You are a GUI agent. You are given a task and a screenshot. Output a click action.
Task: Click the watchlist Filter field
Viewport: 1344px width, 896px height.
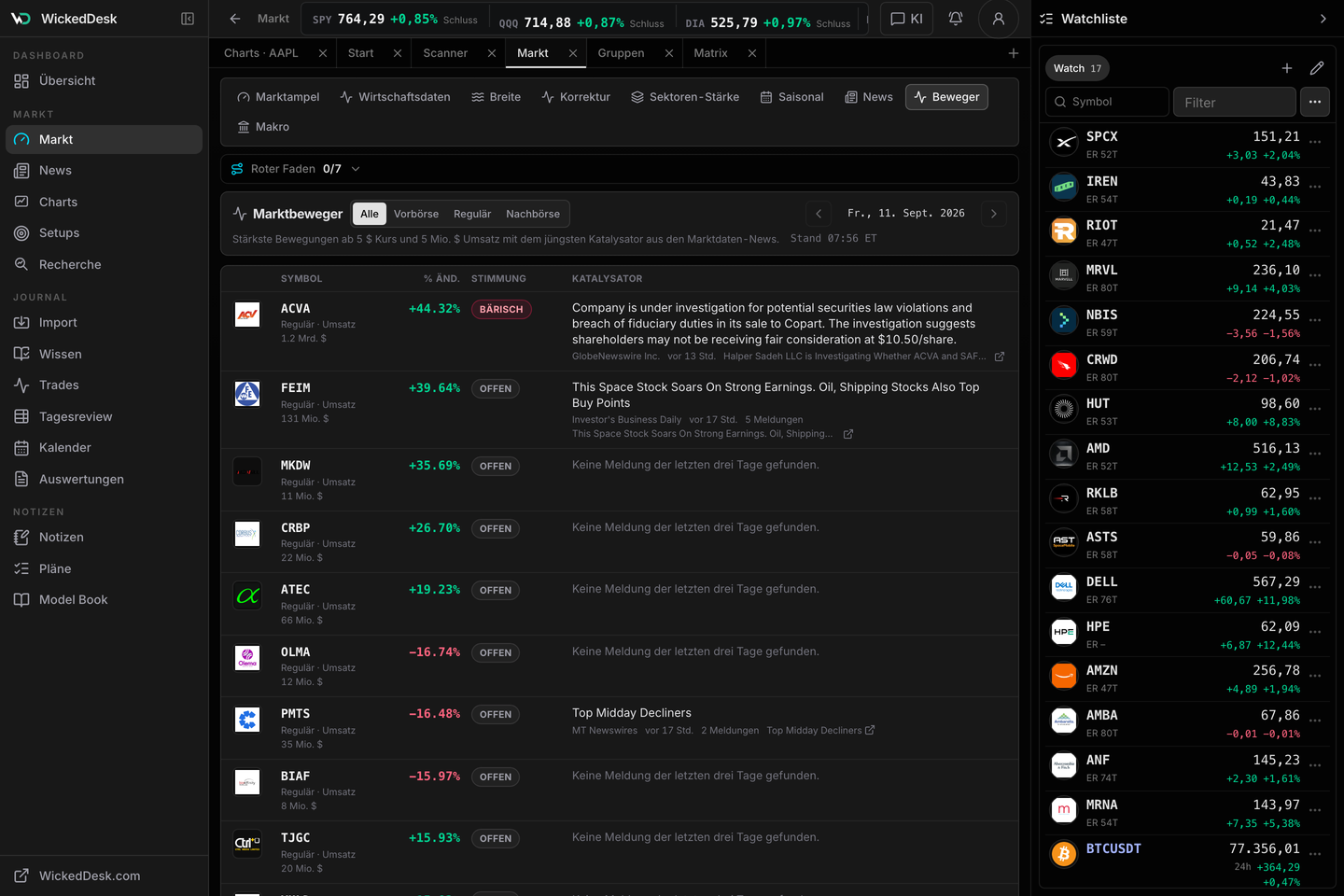coord(1234,102)
